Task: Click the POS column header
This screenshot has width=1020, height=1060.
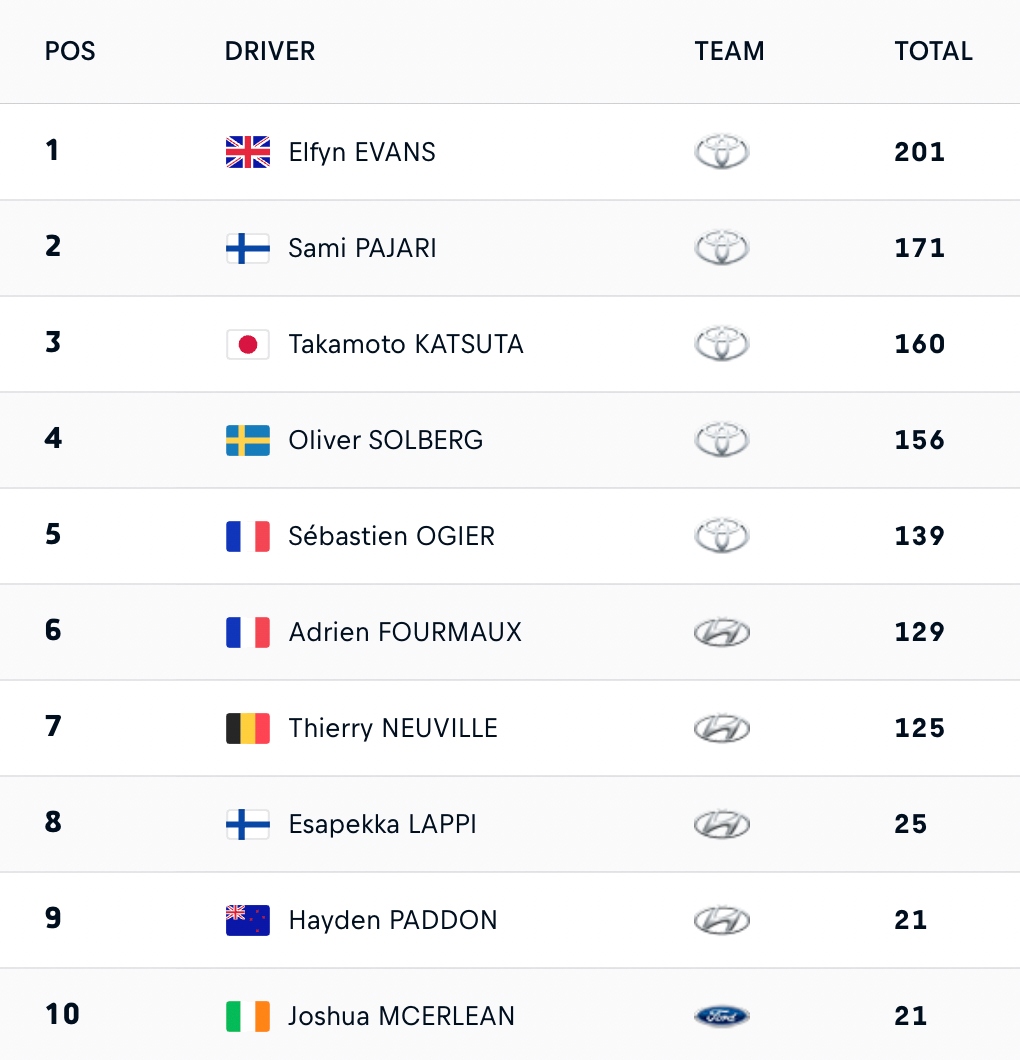Action: 70,51
